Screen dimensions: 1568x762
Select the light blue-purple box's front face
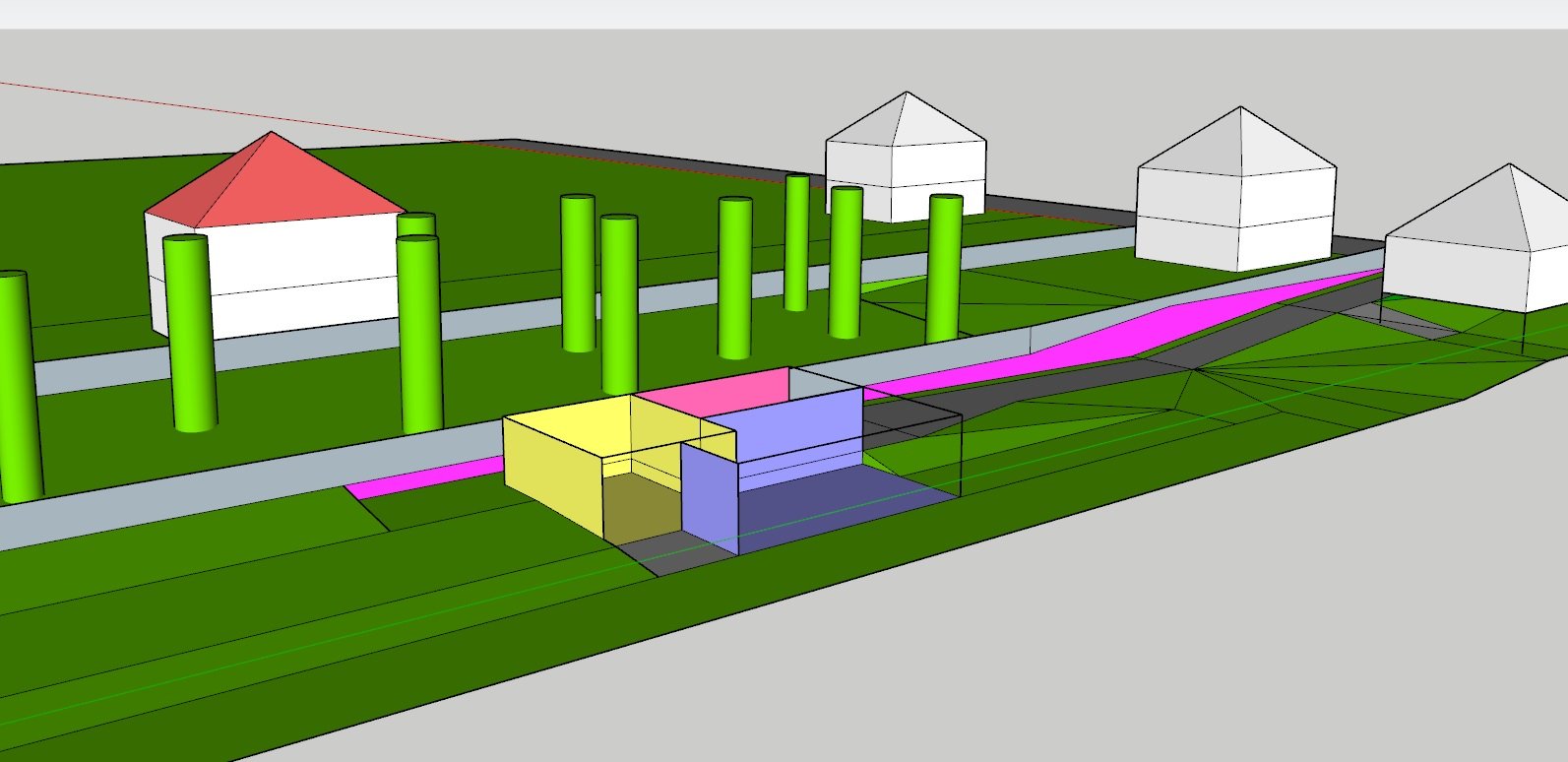709,499
